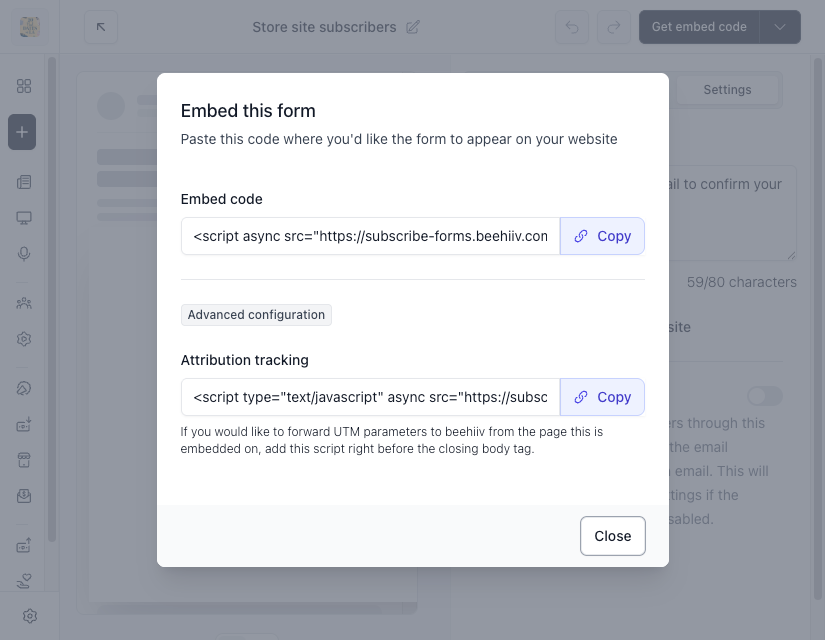Select the attribution tracking code field

370,397
